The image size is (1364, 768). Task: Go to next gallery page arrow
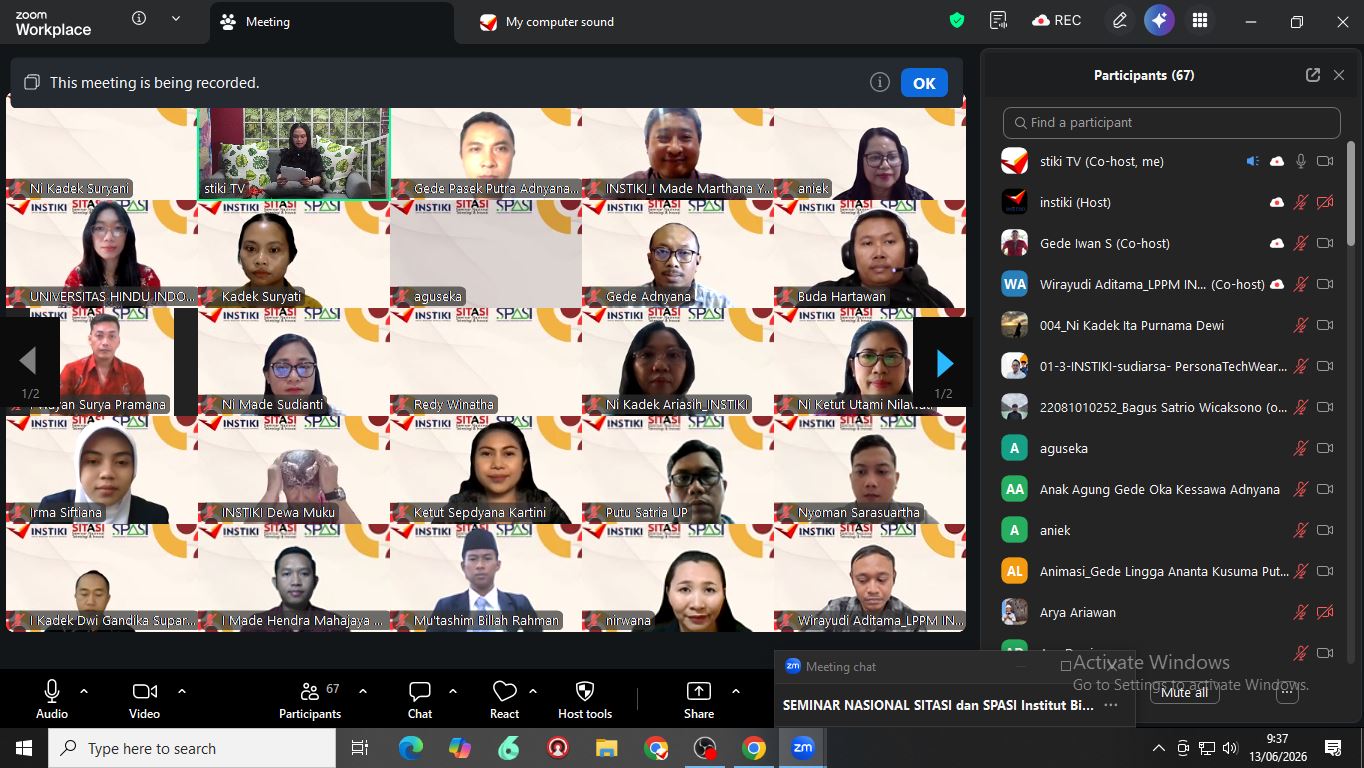point(943,361)
